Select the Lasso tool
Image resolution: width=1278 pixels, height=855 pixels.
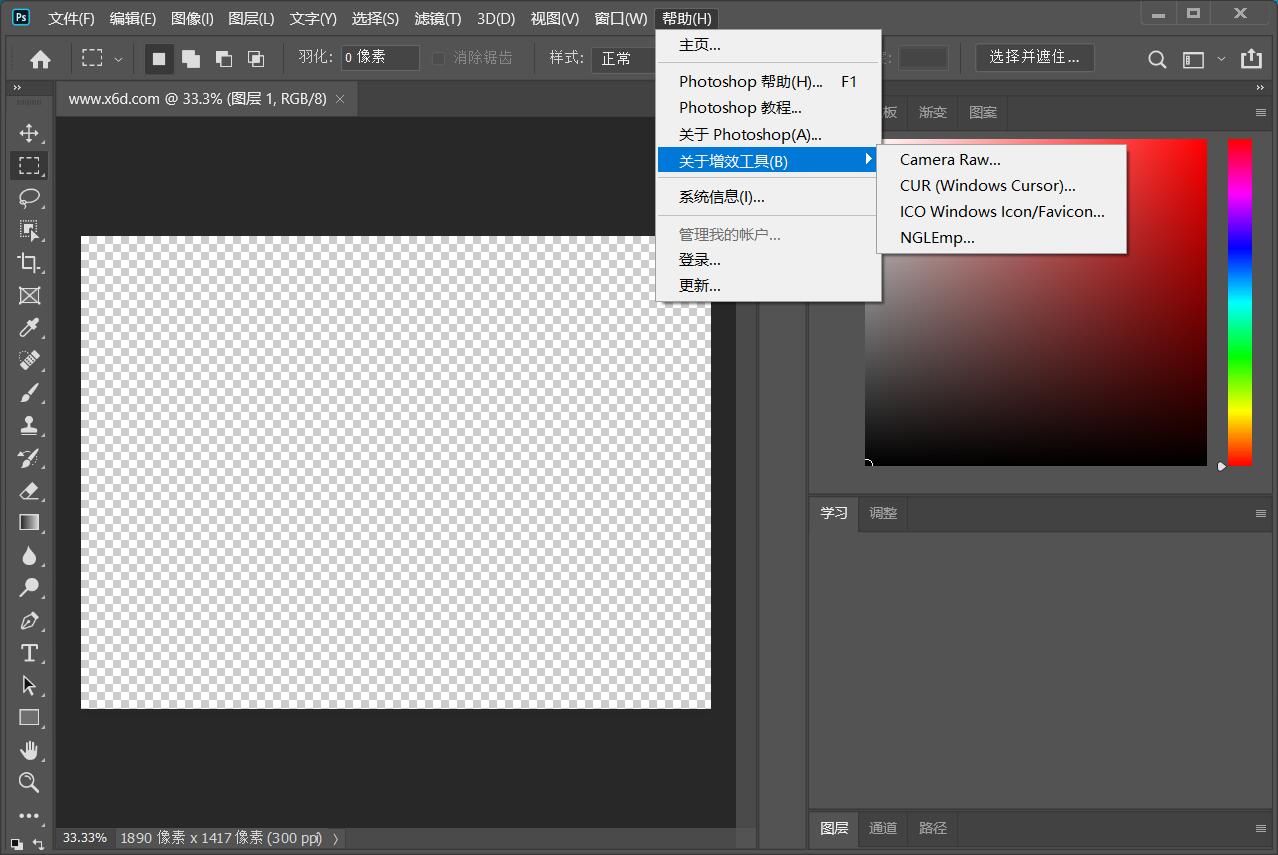pos(29,198)
